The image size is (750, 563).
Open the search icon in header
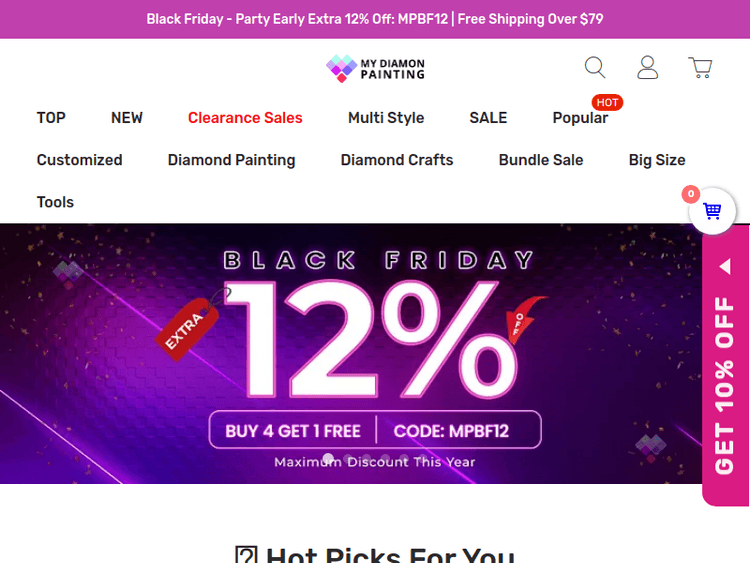coord(595,68)
